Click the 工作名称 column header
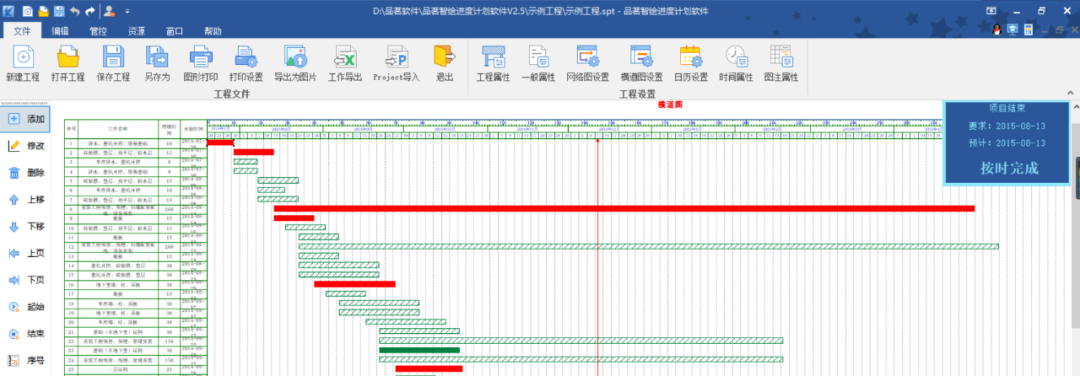 point(118,128)
